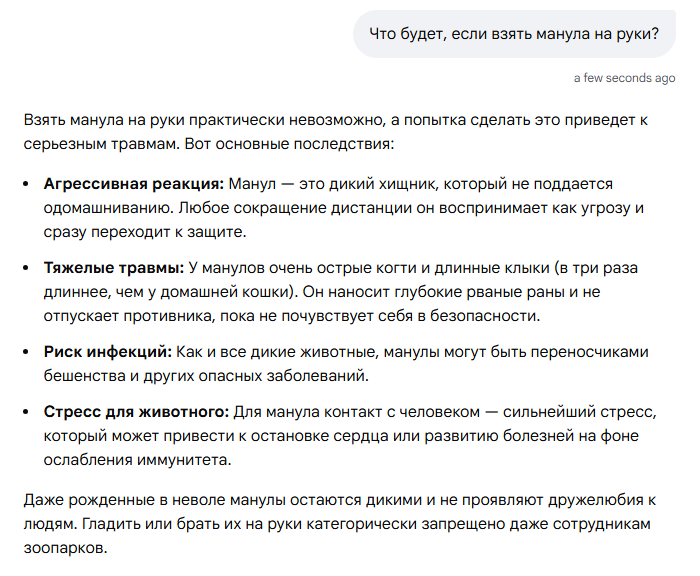700x576 pixels.
Task: Click the parenthetical "(в три раза" text
Action: click(596, 268)
